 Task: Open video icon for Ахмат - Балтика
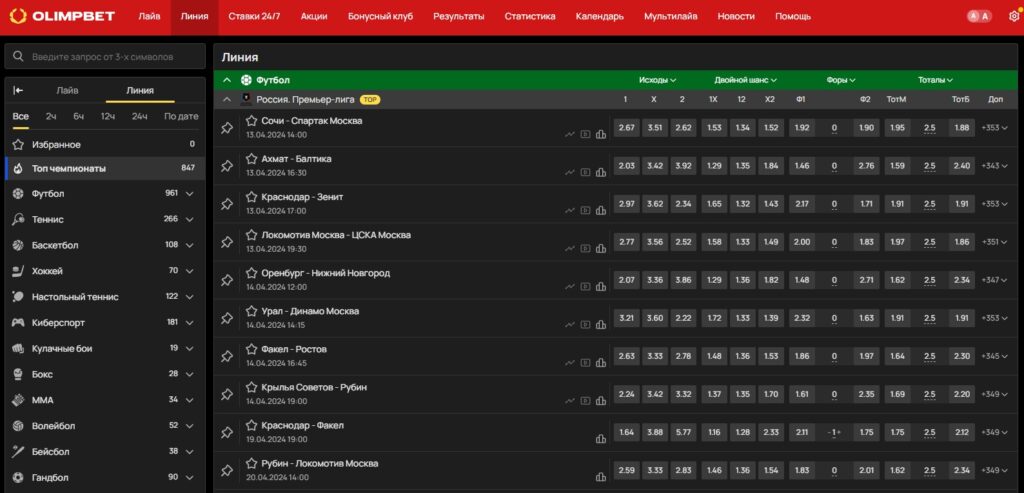pyautogui.click(x=585, y=172)
